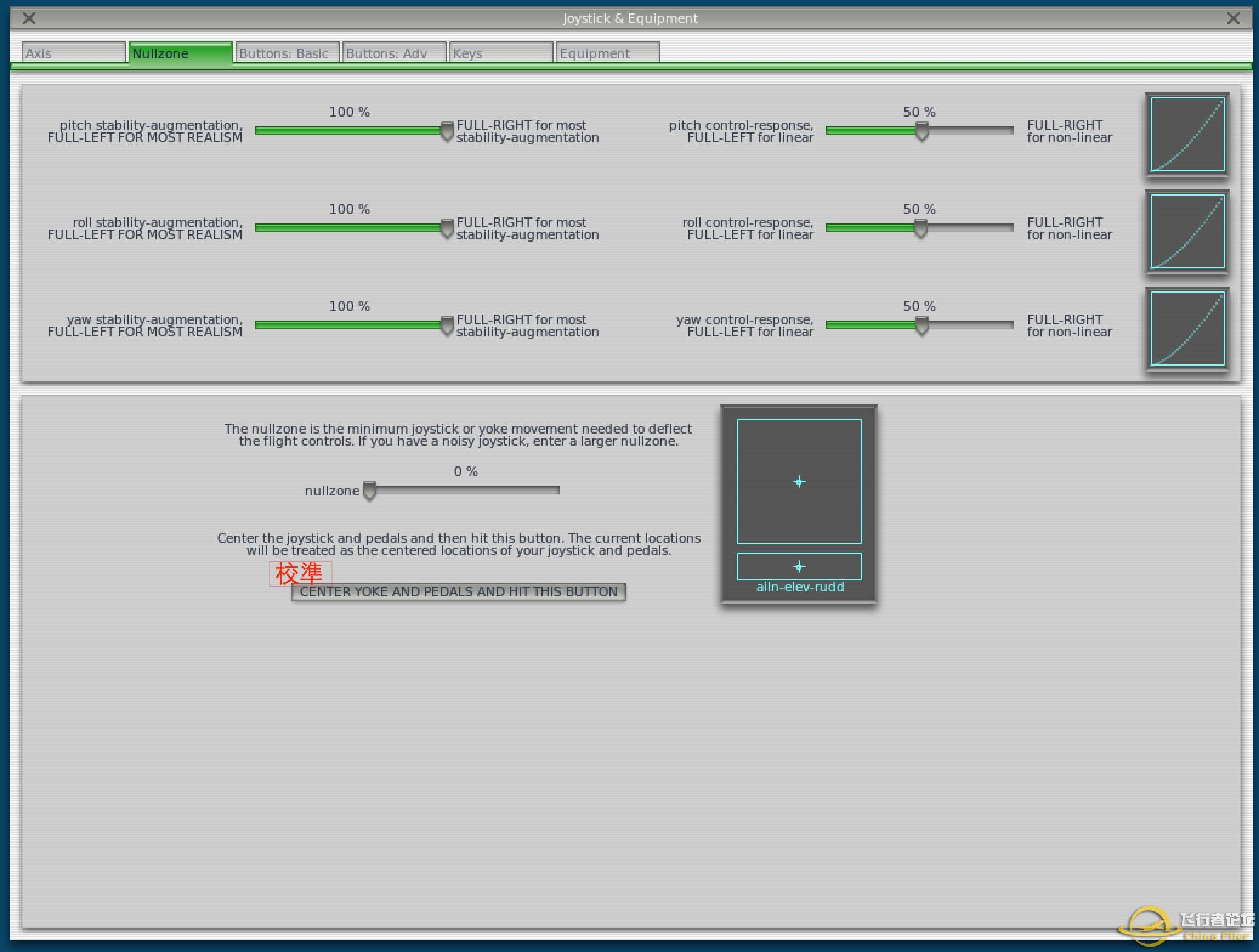Click the nullzone '0 %' value
Image resolution: width=1259 pixels, height=952 pixels.
pos(466,471)
